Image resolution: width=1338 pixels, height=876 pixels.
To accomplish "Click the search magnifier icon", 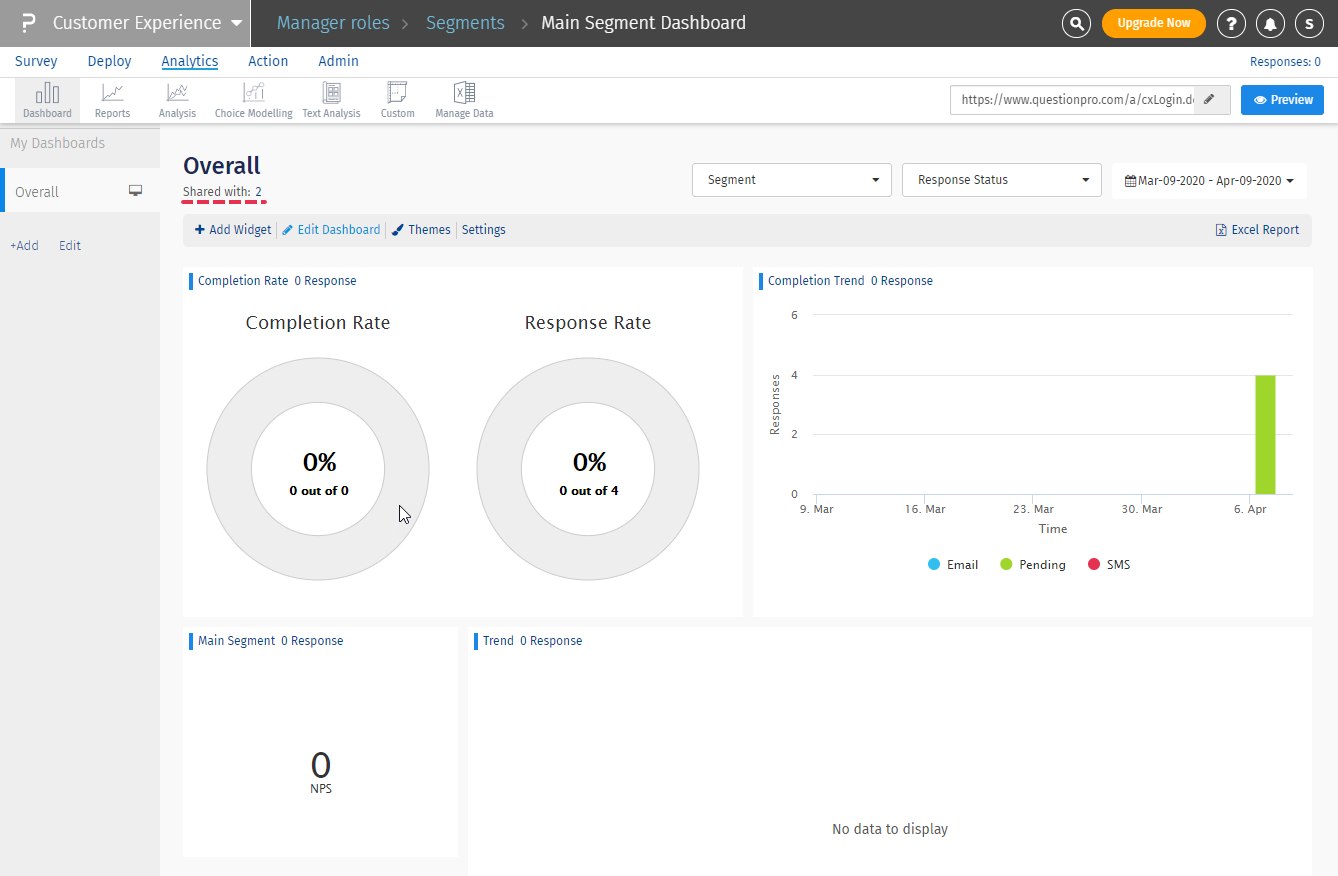I will point(1076,23).
